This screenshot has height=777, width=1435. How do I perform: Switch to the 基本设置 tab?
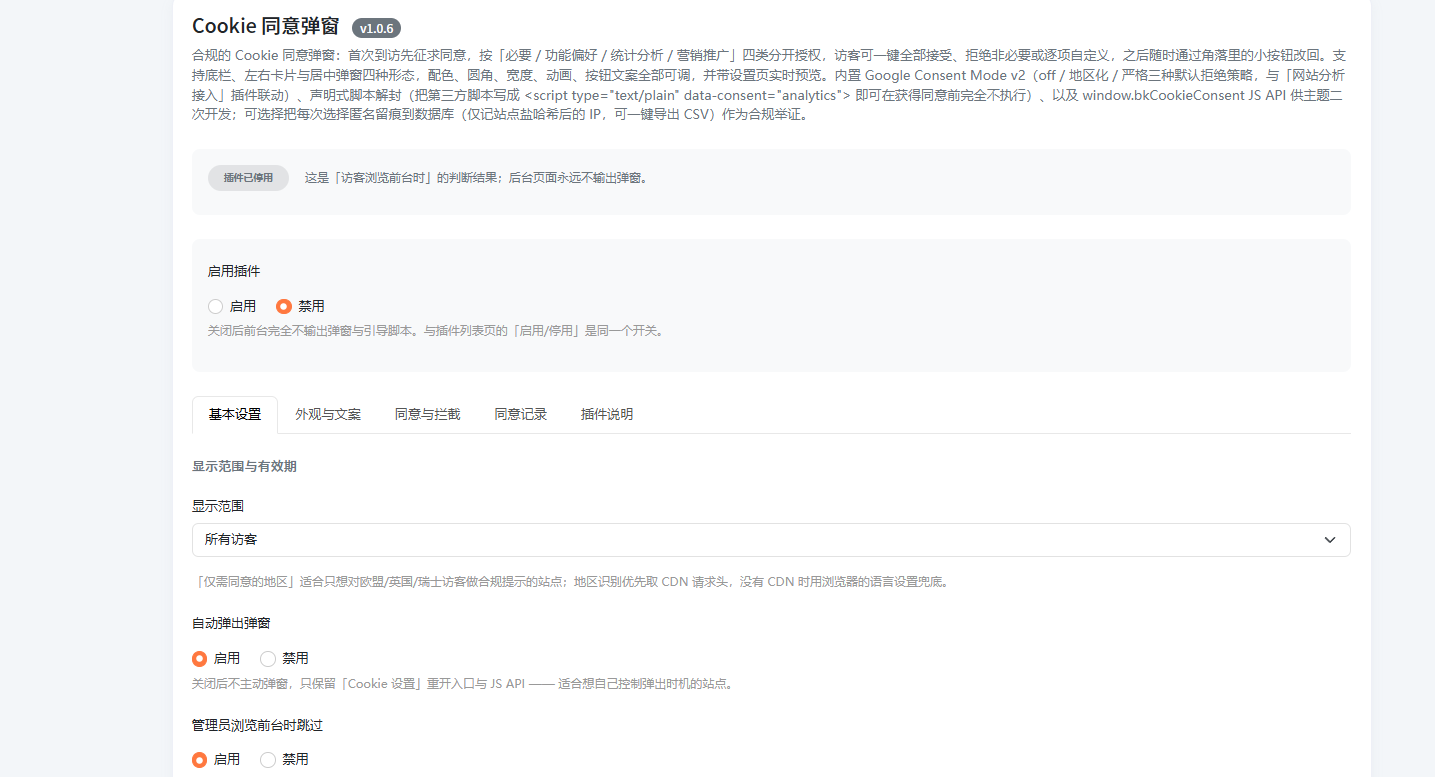pyautogui.click(x=235, y=414)
